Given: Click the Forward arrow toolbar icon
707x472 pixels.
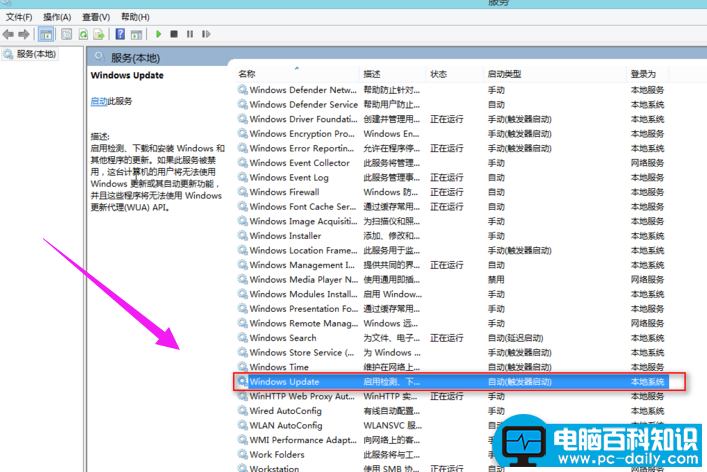Looking at the screenshot, I should coord(24,34).
